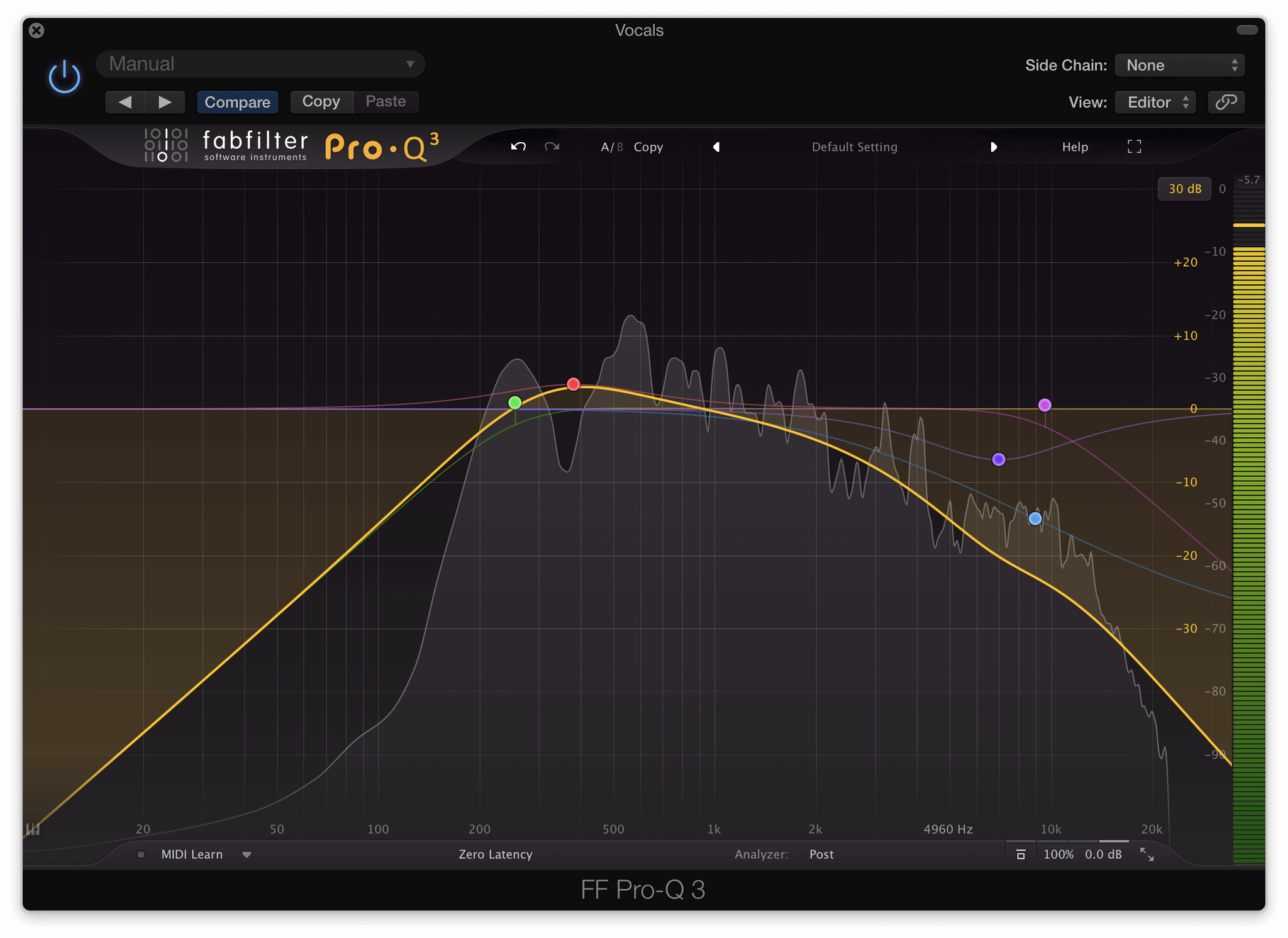Open the Help menu

point(1075,147)
